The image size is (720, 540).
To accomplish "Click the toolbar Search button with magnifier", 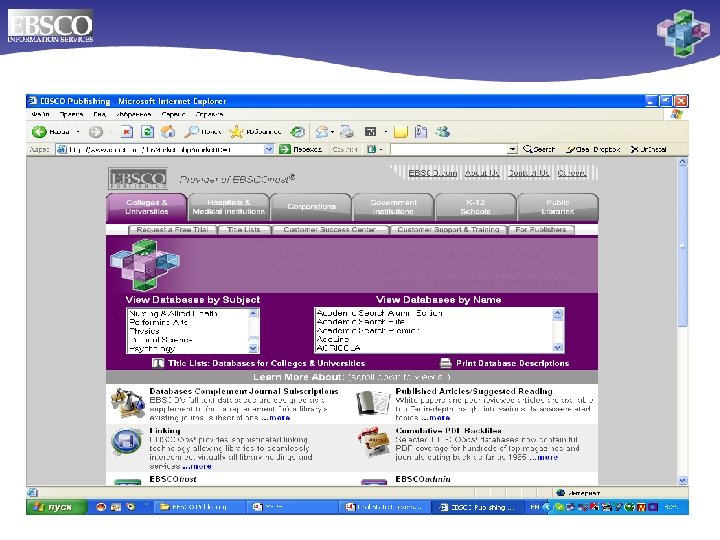I will (x=540, y=149).
